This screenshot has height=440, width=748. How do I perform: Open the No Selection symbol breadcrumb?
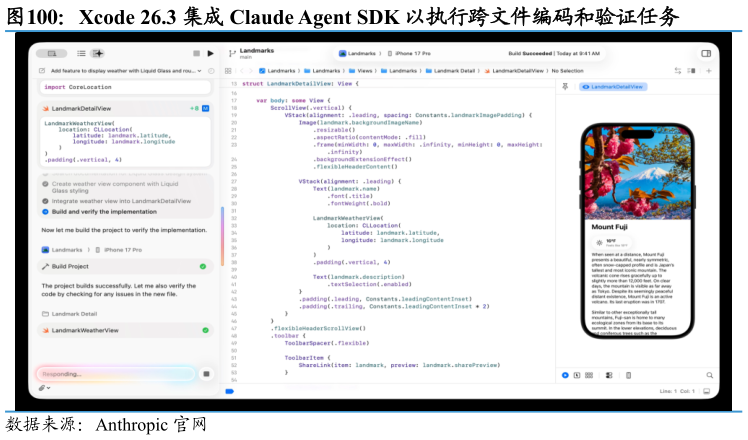coord(567,71)
